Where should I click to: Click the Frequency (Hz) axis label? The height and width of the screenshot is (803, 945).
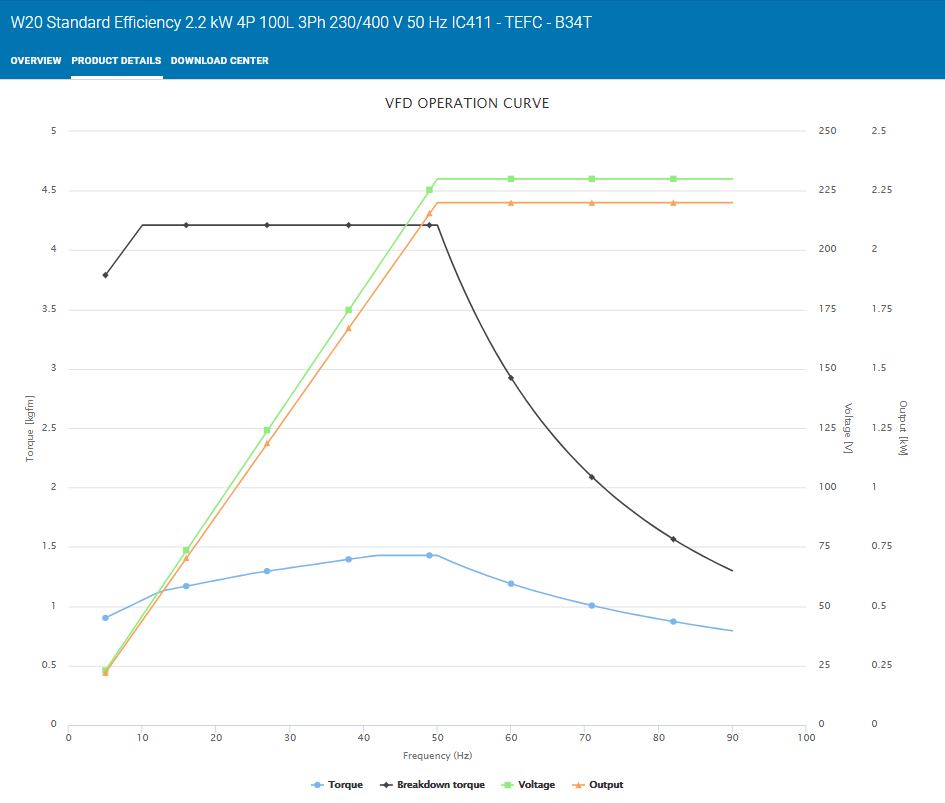(x=437, y=756)
